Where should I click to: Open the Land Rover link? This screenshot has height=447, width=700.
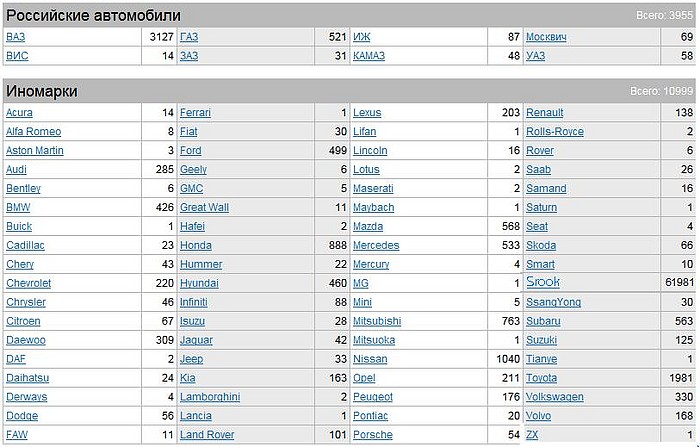(207, 435)
